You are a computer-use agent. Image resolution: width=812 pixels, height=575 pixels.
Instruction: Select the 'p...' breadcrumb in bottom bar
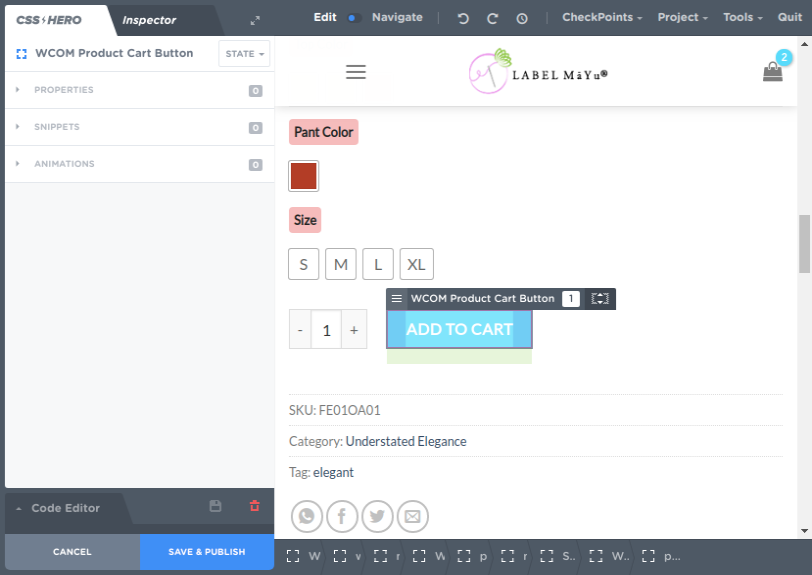(x=662, y=556)
